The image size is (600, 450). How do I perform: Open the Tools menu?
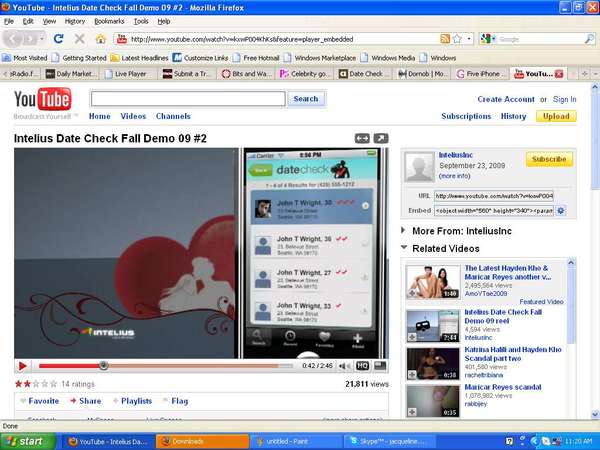pyautogui.click(x=141, y=21)
